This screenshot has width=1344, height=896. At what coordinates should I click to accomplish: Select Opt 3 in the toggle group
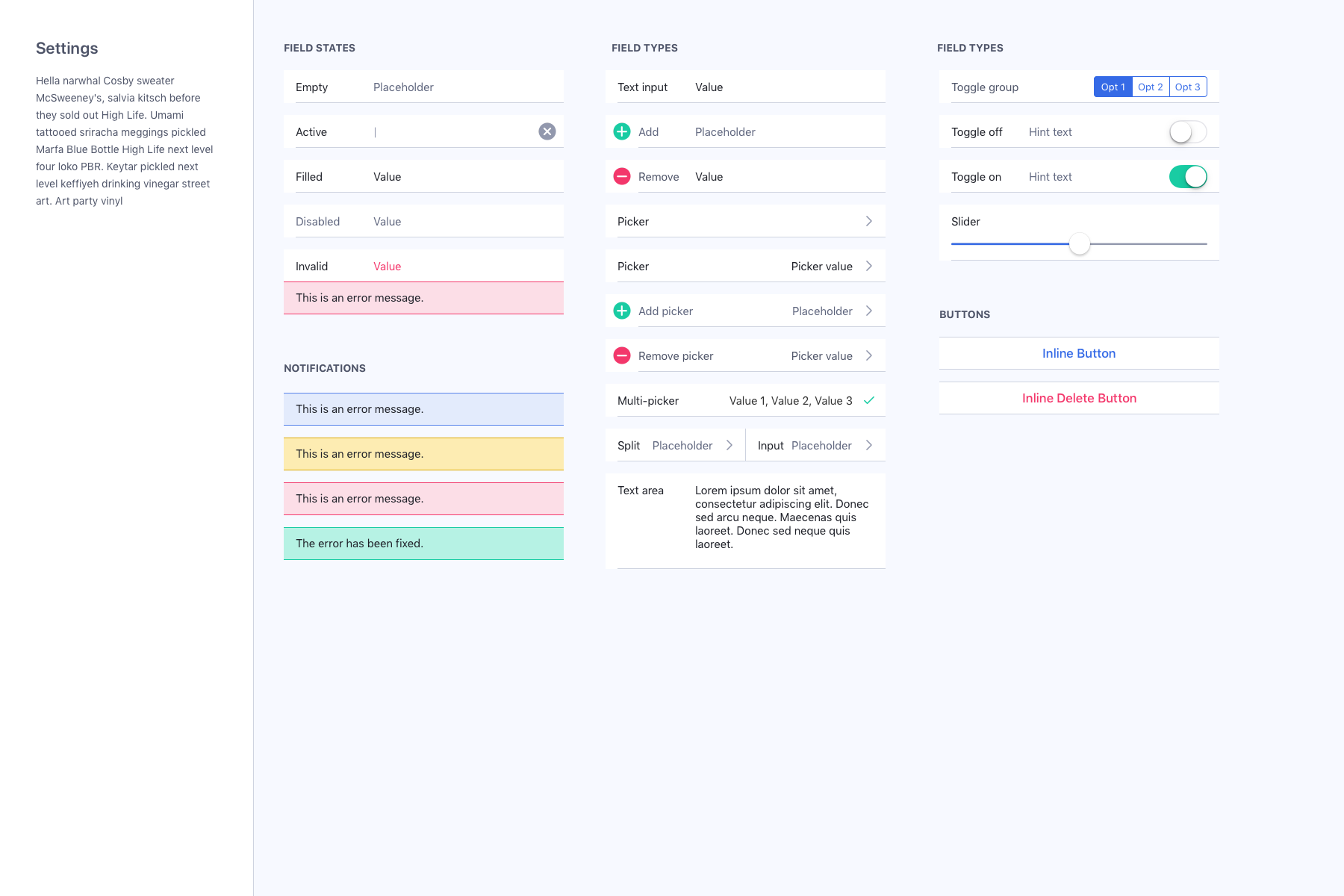coord(1187,87)
